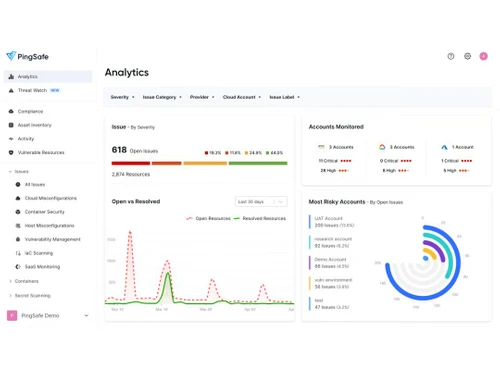Click the Google Cloud provider icon
Image resolution: width=500 pixels, height=375 pixels.
pos(382,147)
